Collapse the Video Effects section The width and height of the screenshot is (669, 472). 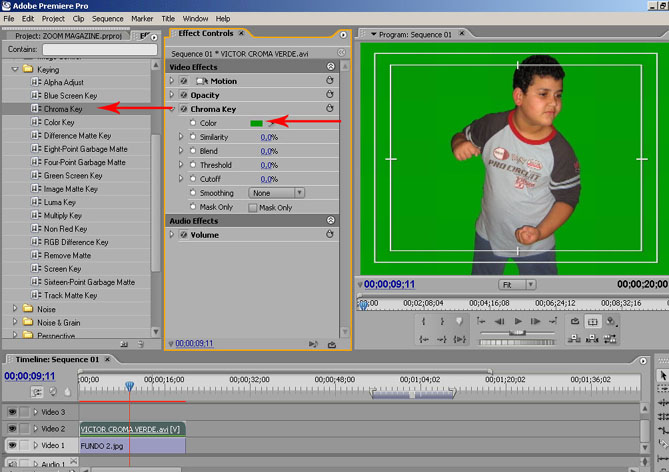tap(330, 66)
